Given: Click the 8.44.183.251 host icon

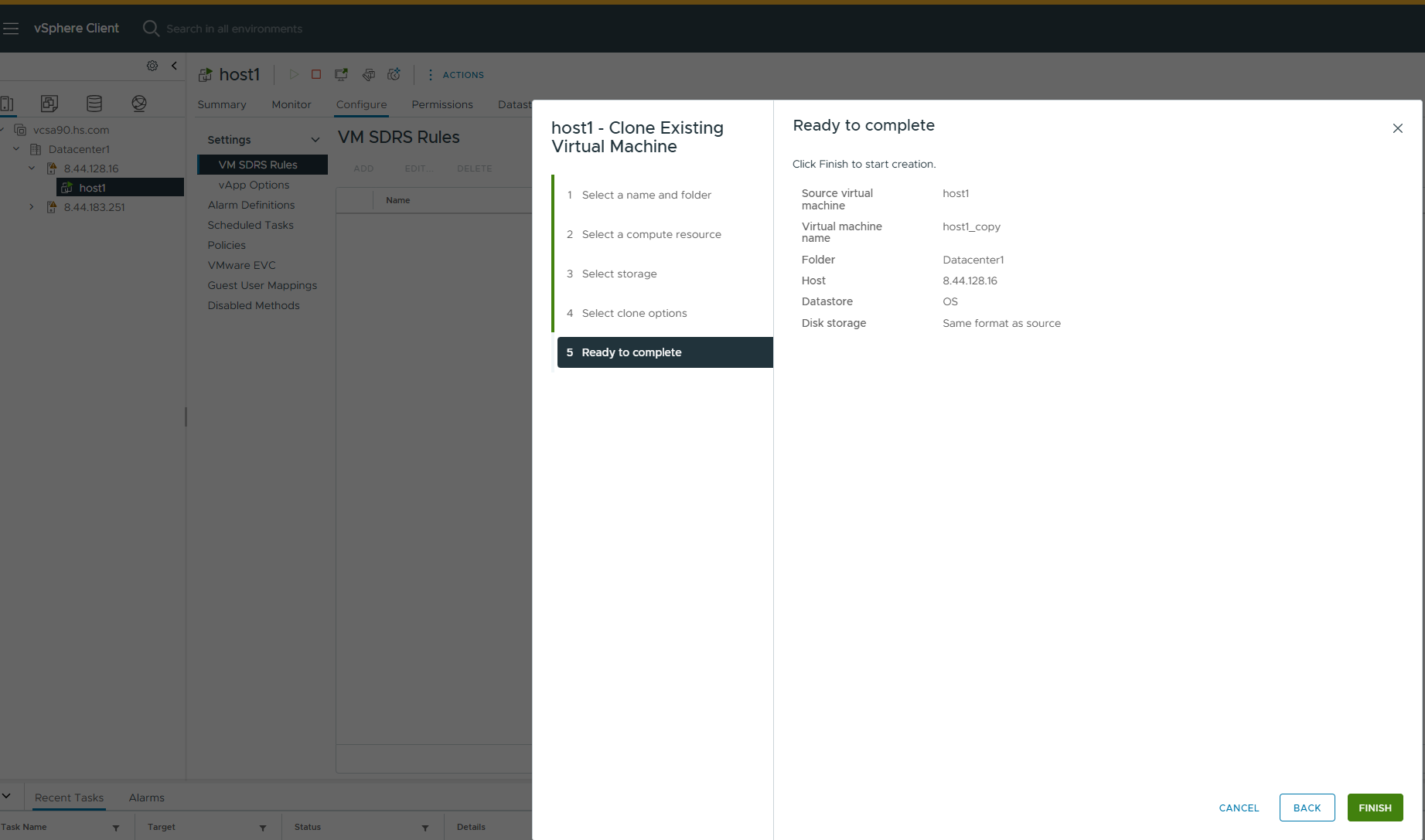Looking at the screenshot, I should coord(52,207).
